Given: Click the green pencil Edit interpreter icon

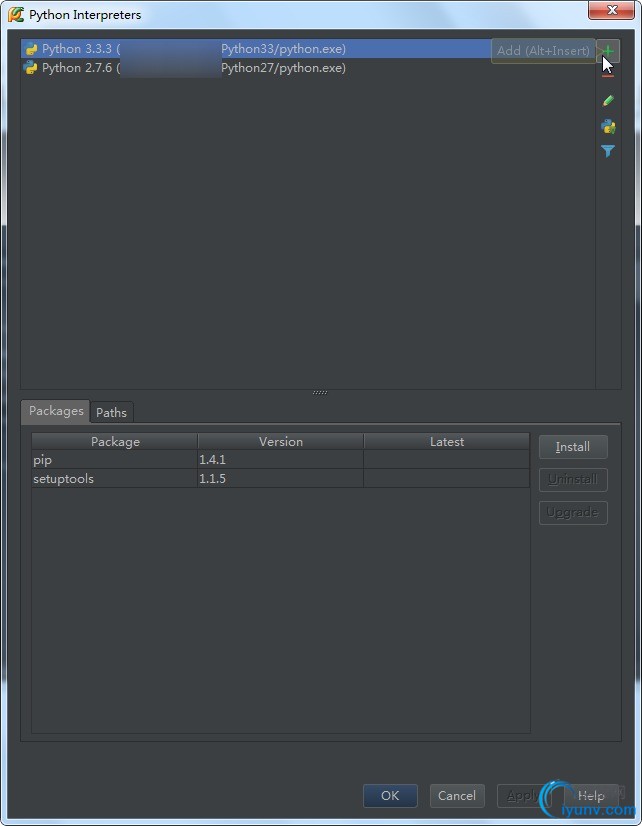Looking at the screenshot, I should (608, 101).
